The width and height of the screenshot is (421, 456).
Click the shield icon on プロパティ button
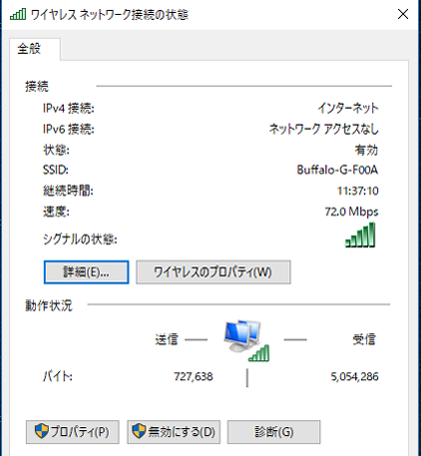tap(42, 431)
